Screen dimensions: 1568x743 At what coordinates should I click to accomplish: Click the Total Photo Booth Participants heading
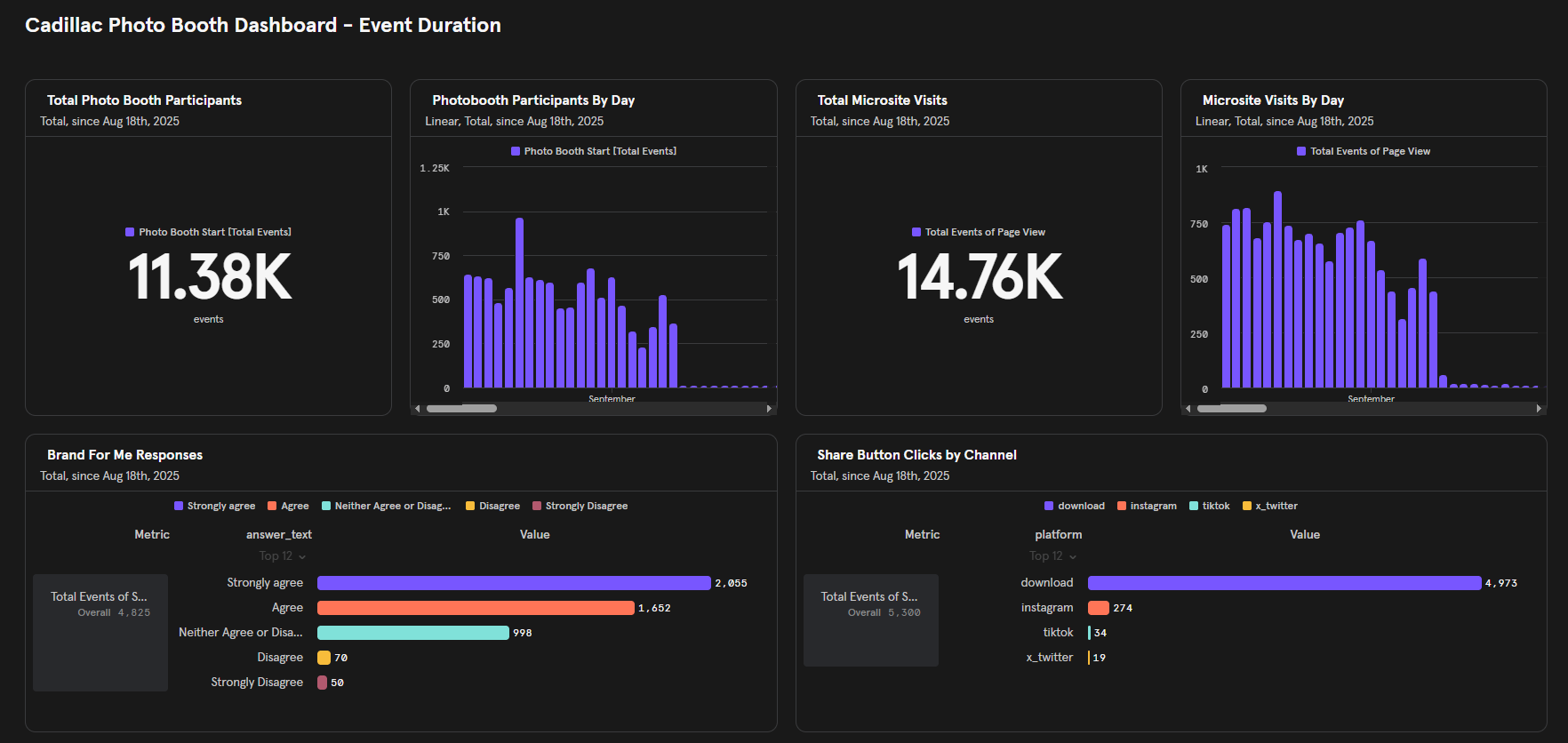[x=144, y=100]
